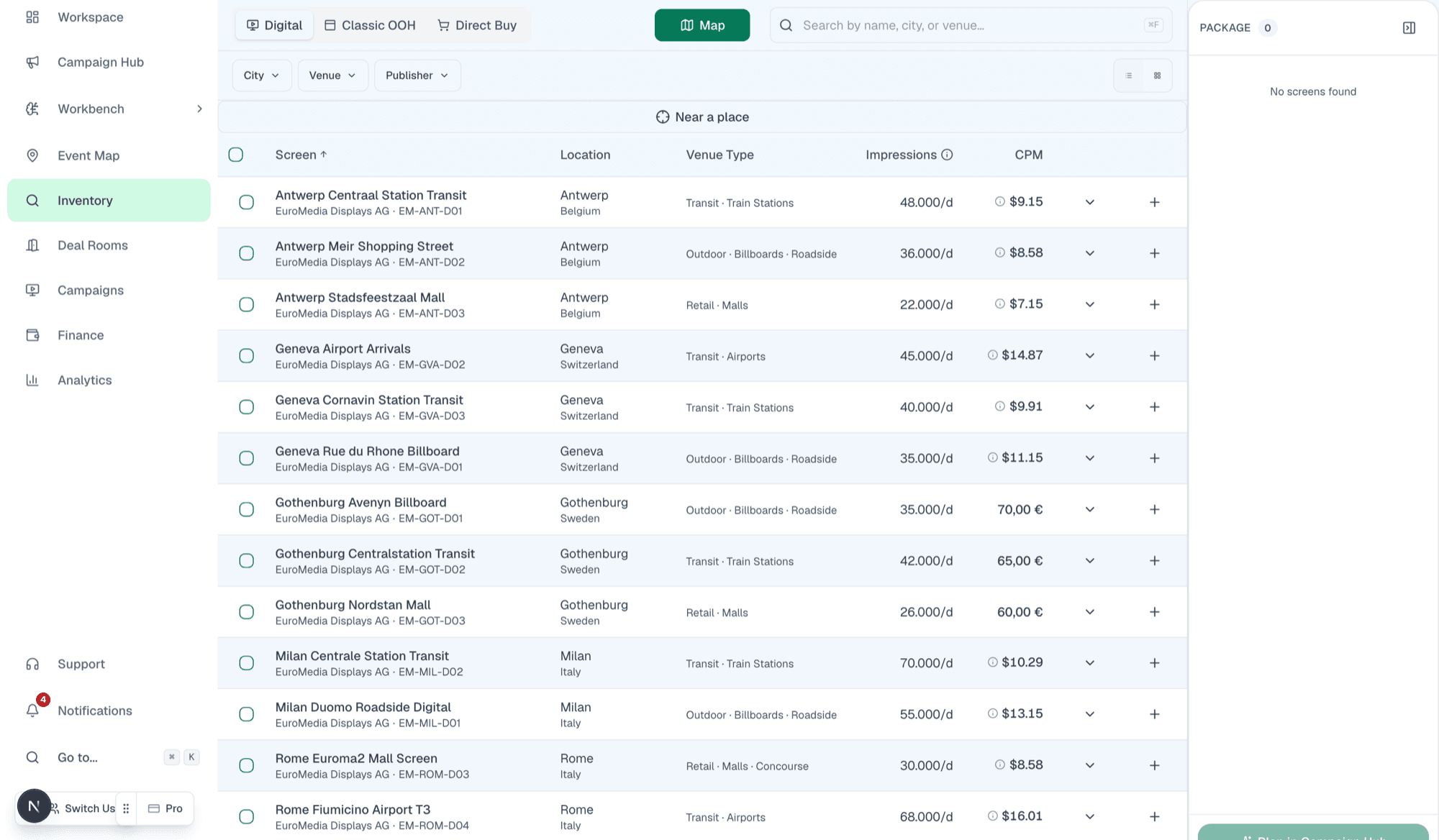Click Gothenburg Avenyn Billboard 70,00 € price
1439x840 pixels.
pyautogui.click(x=1020, y=509)
